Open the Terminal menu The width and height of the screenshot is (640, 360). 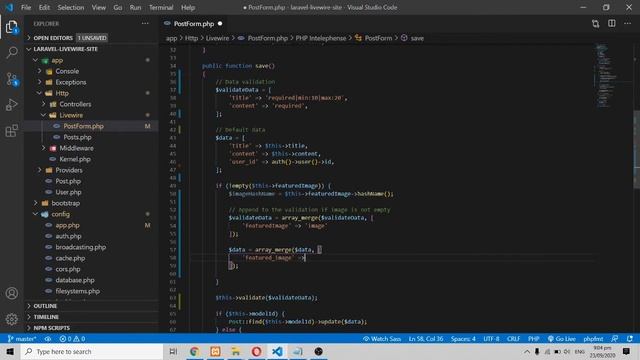tap(161, 7)
